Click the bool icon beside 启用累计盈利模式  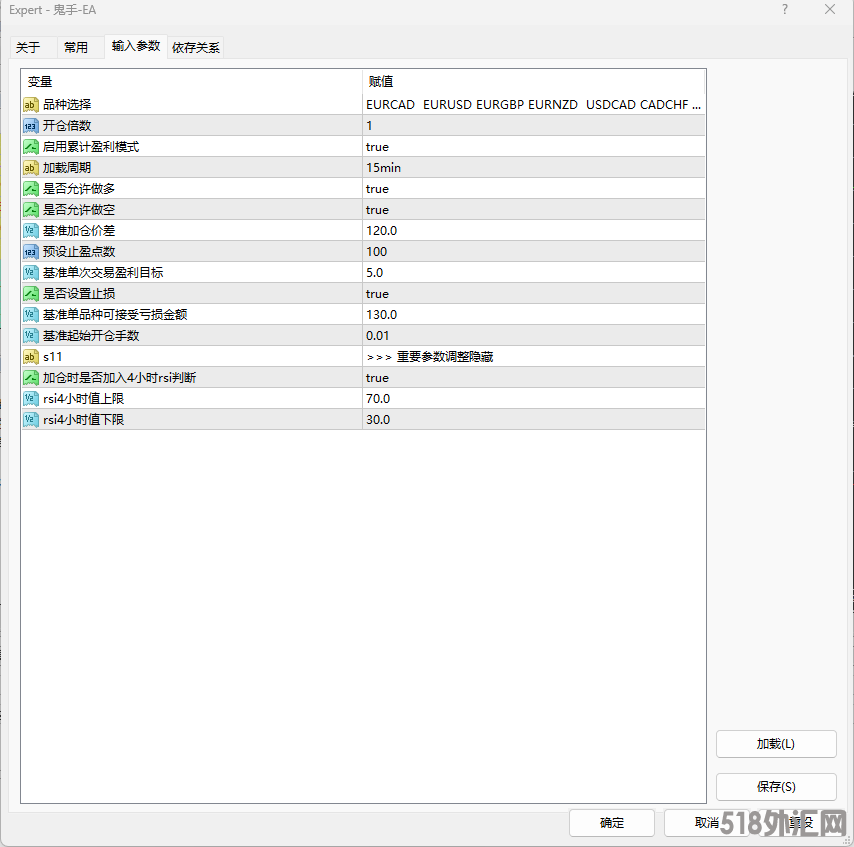pos(30,147)
